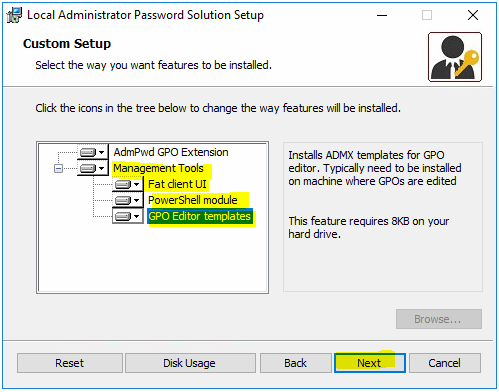The width and height of the screenshot is (499, 392).
Task: Open install options dropdown for Fat client UI
Action: [x=136, y=184]
